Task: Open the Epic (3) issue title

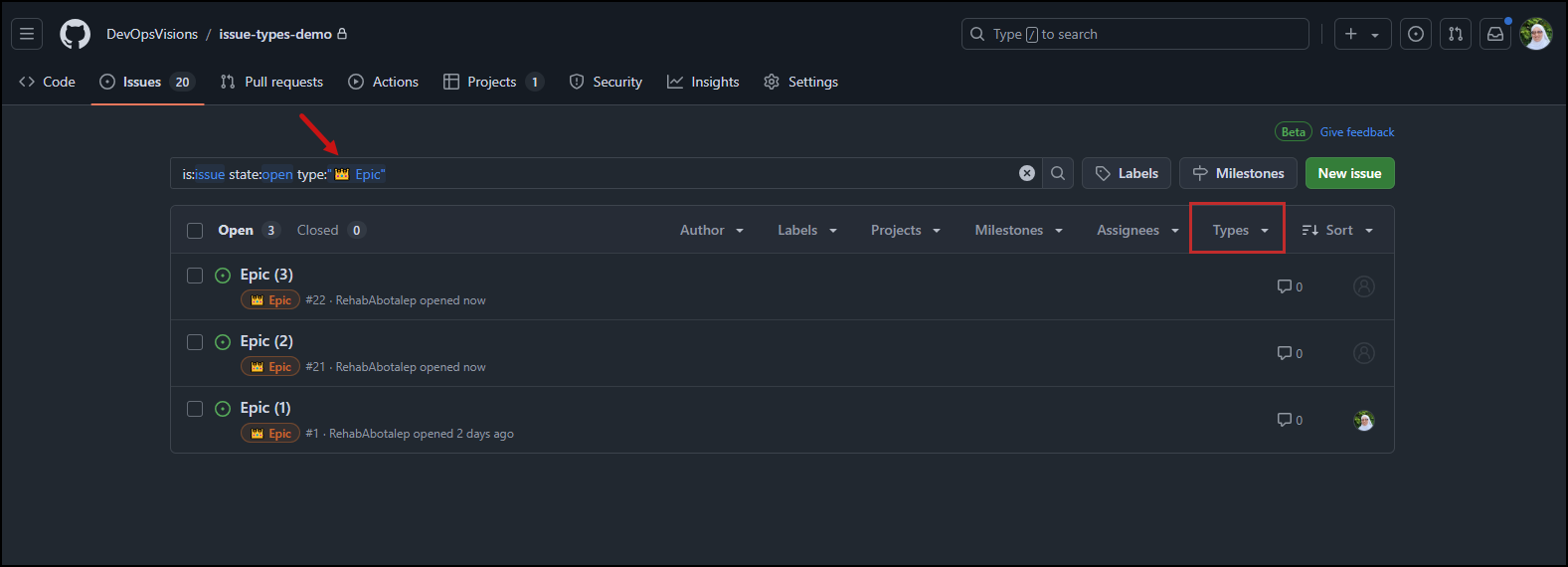Action: pyautogui.click(x=266, y=275)
